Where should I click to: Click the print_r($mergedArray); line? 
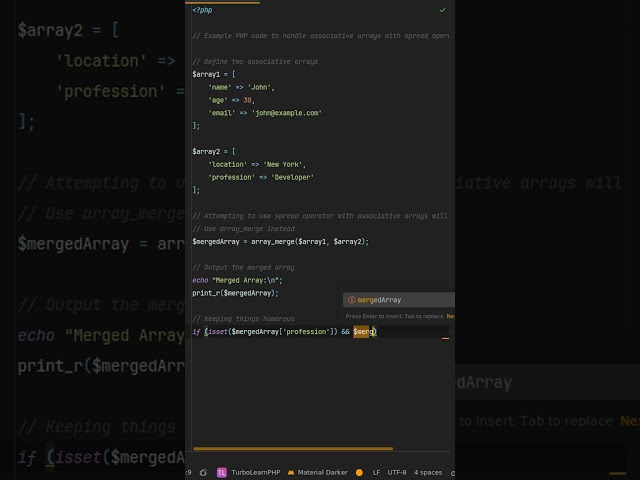(235, 293)
